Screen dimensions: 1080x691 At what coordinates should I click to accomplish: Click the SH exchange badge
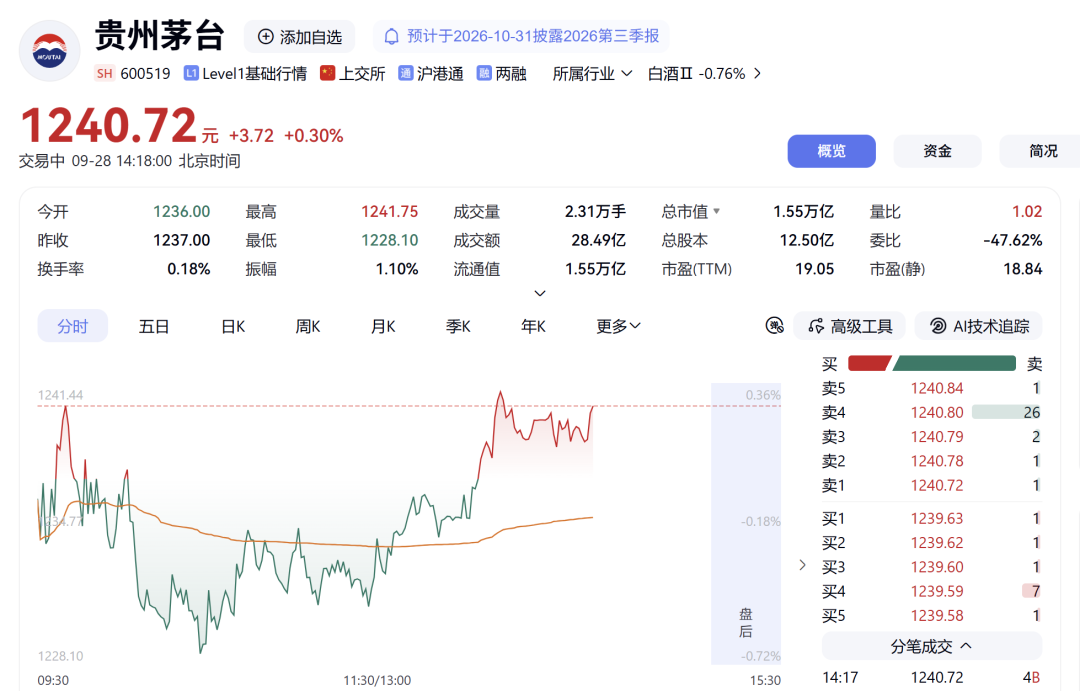[x=105, y=74]
